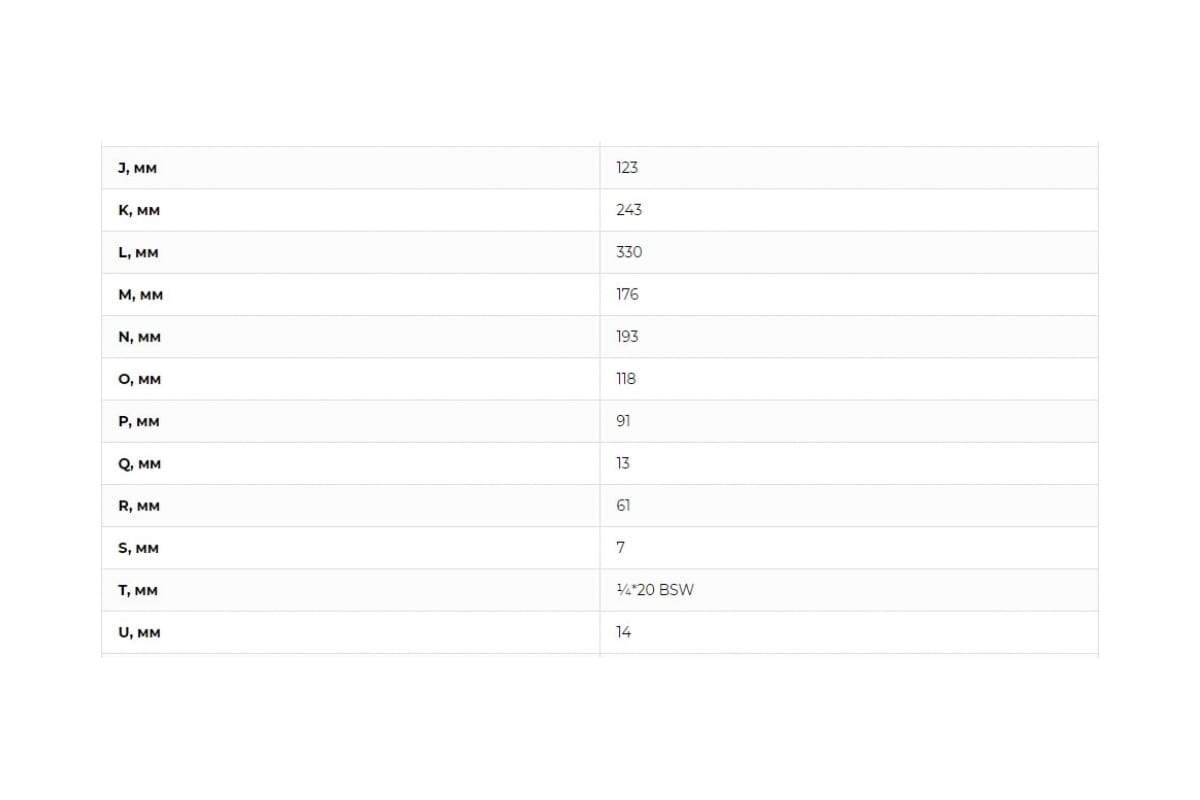1200x800 pixels.
Task: Click the "L, мм" row label
Action: click(138, 253)
